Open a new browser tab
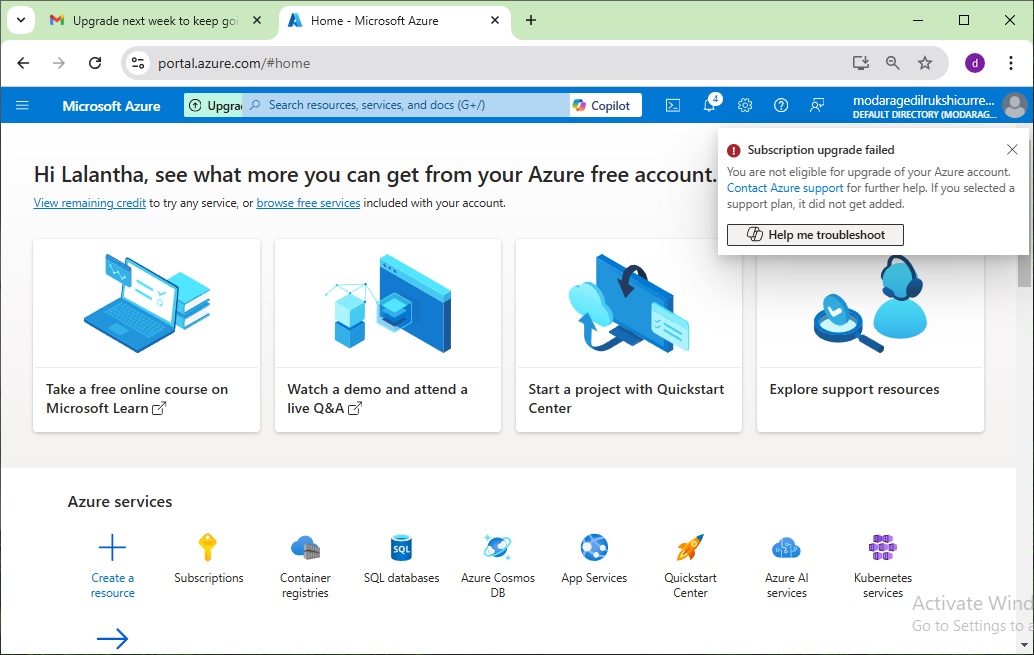Image resolution: width=1034 pixels, height=655 pixels. pyautogui.click(x=531, y=20)
